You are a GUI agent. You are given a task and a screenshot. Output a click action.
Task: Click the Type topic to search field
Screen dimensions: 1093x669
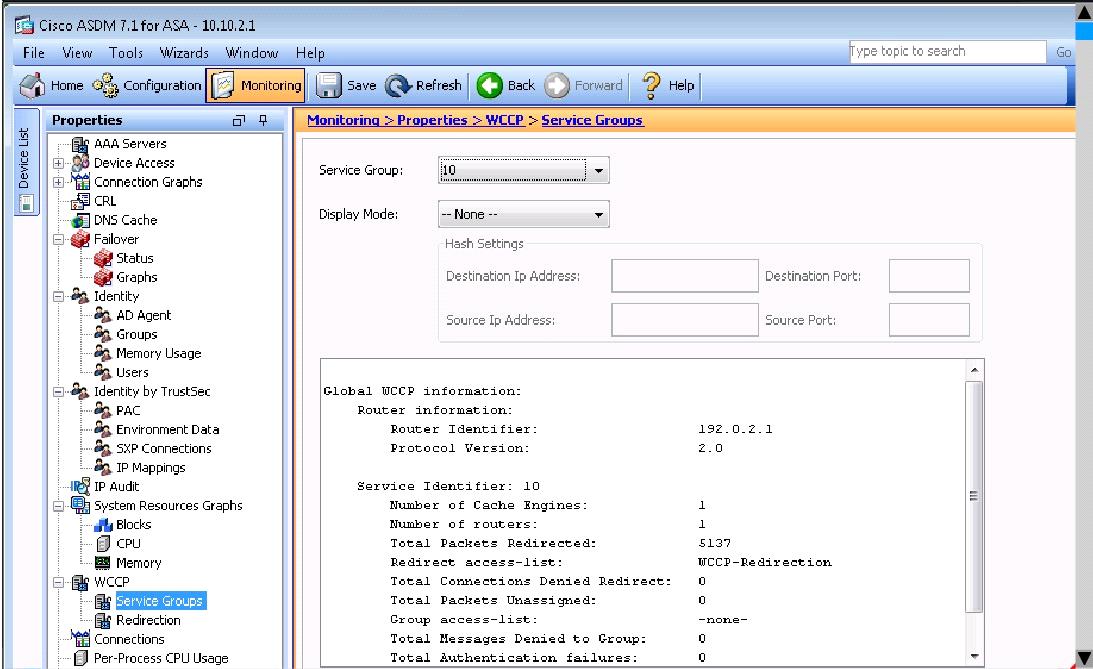[947, 52]
